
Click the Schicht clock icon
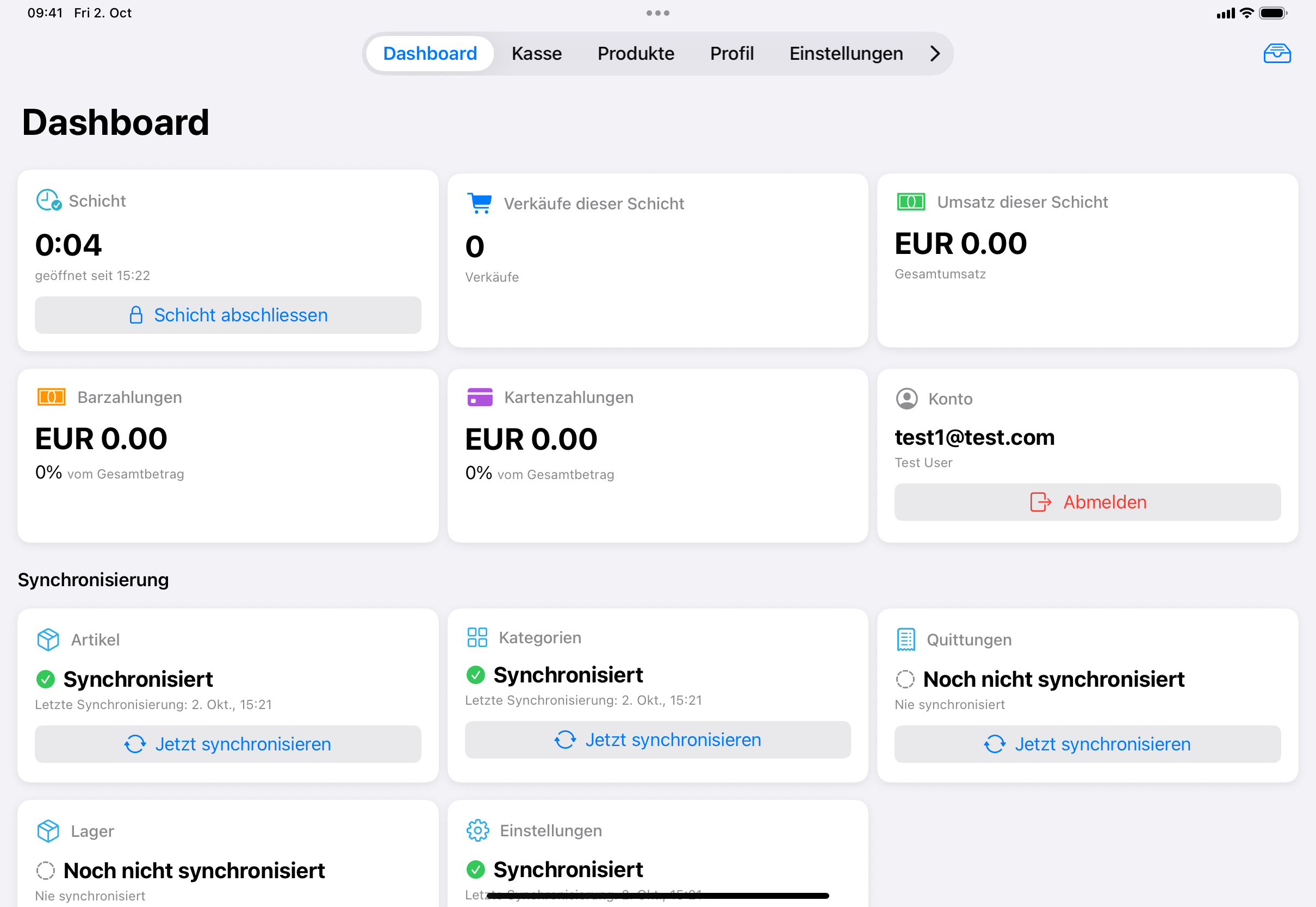tap(49, 200)
